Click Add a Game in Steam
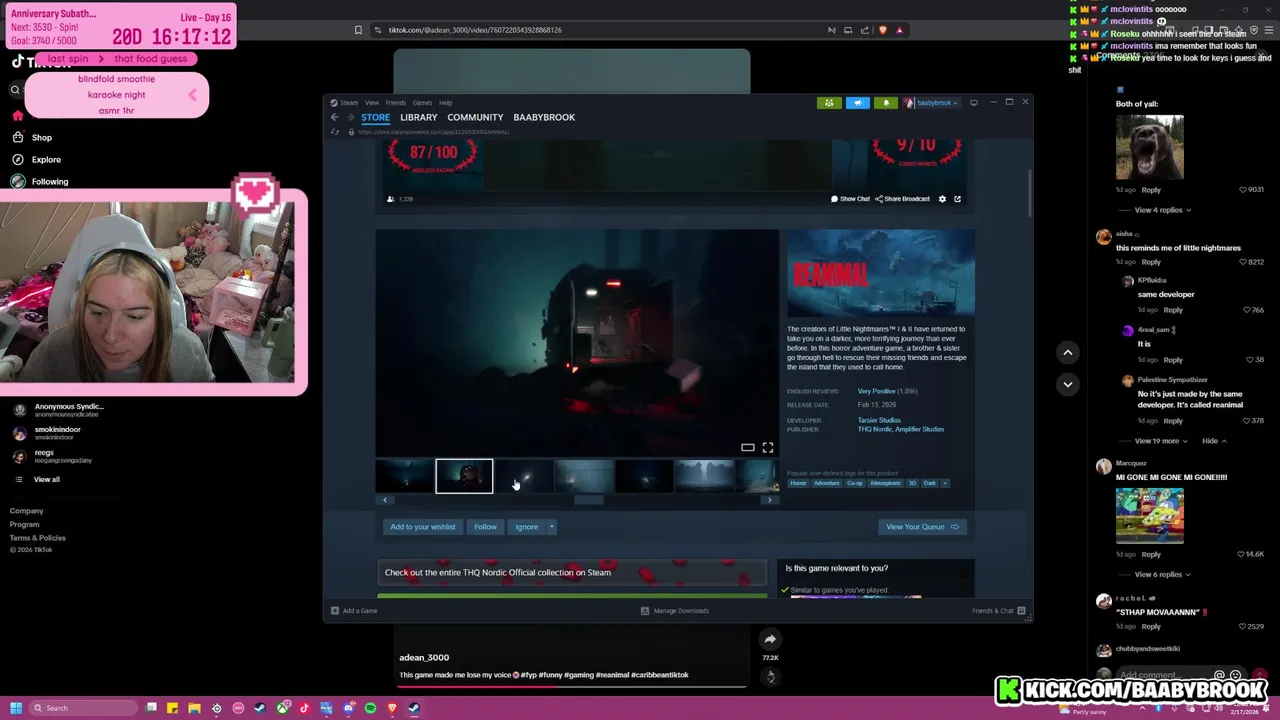This screenshot has width=1280, height=720. 354,611
